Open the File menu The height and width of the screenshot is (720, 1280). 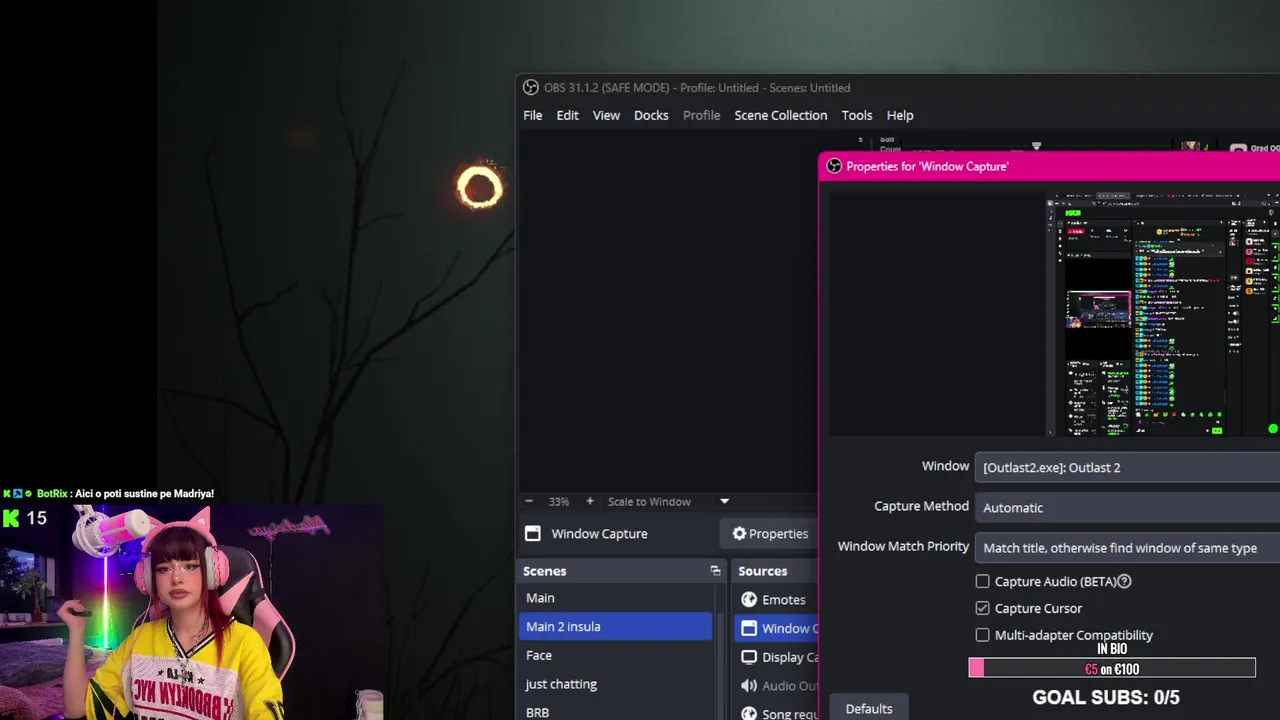[533, 115]
